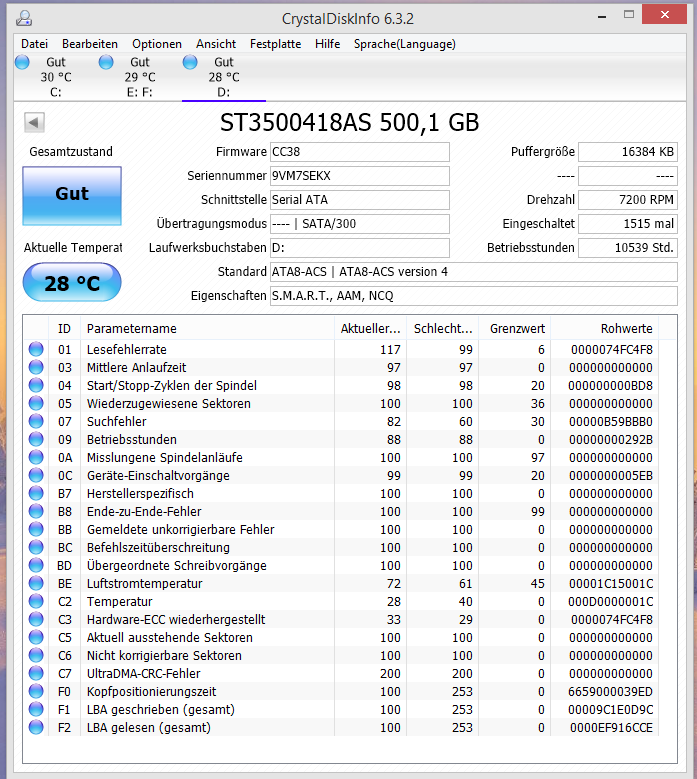Click the Rohwerte column header
This screenshot has height=779, width=697.
tap(605, 328)
